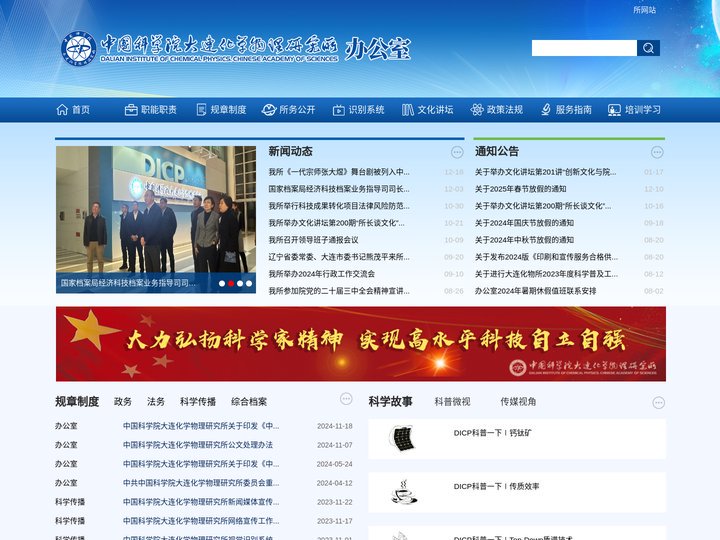Select the fourth carousel slide dot
This screenshot has width=720, height=540.
249,283
